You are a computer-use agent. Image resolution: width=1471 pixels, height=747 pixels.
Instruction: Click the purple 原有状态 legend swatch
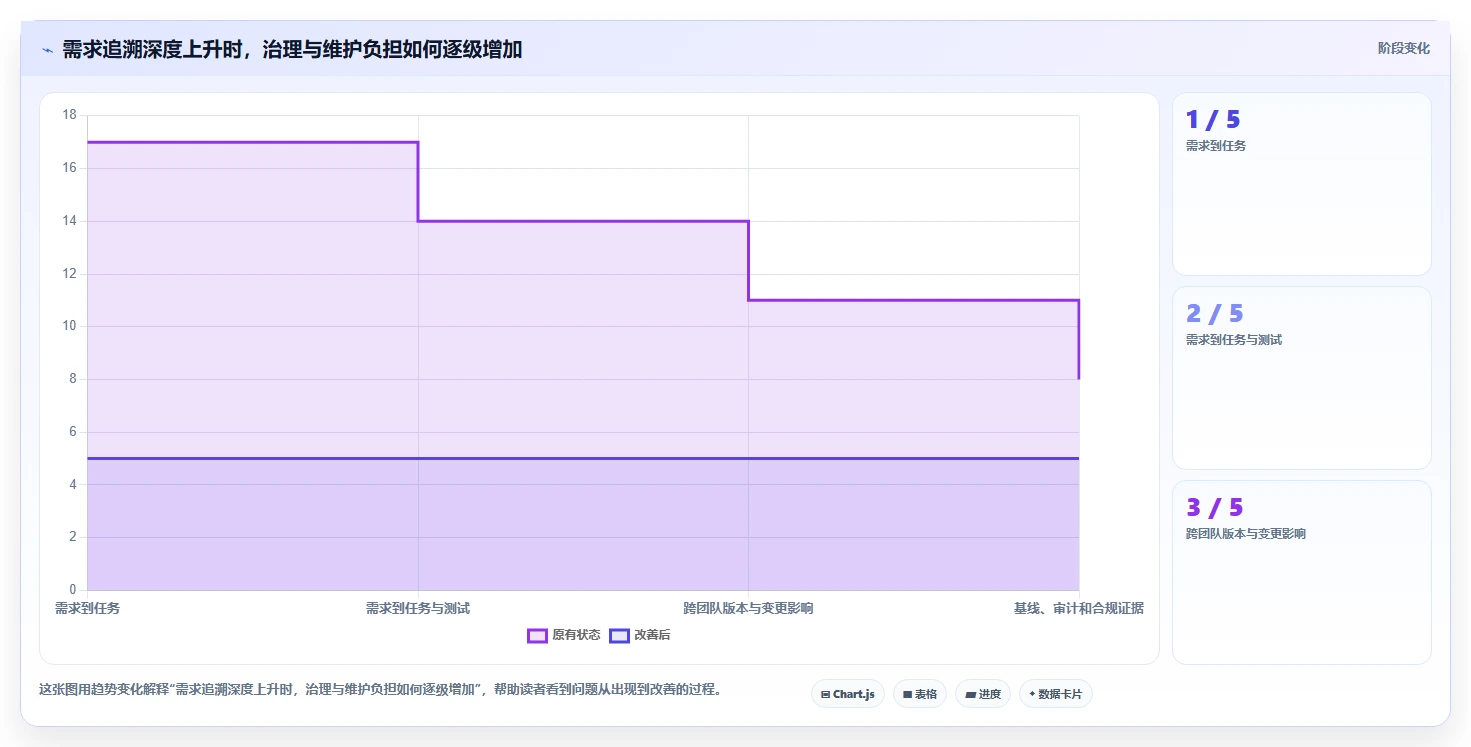(537, 635)
